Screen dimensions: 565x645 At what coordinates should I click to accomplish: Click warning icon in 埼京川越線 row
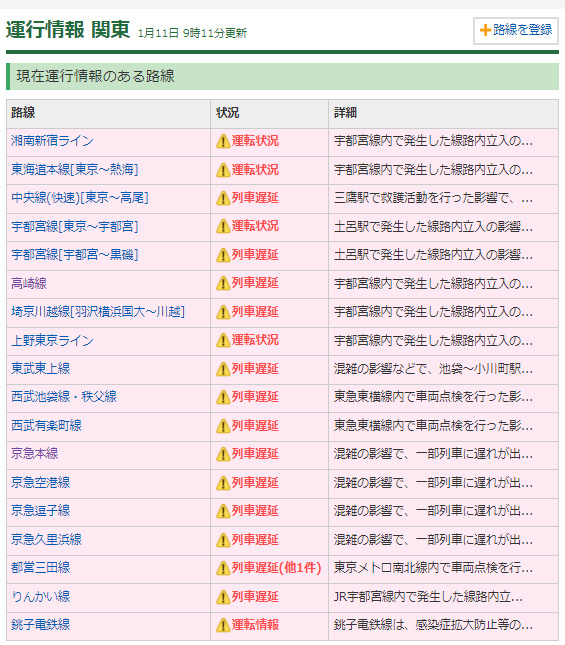pos(223,312)
